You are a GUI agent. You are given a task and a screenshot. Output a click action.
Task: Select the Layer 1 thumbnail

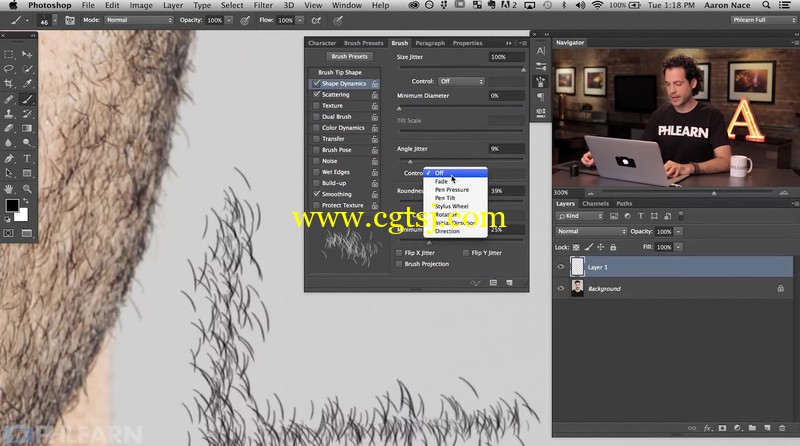(x=577, y=267)
